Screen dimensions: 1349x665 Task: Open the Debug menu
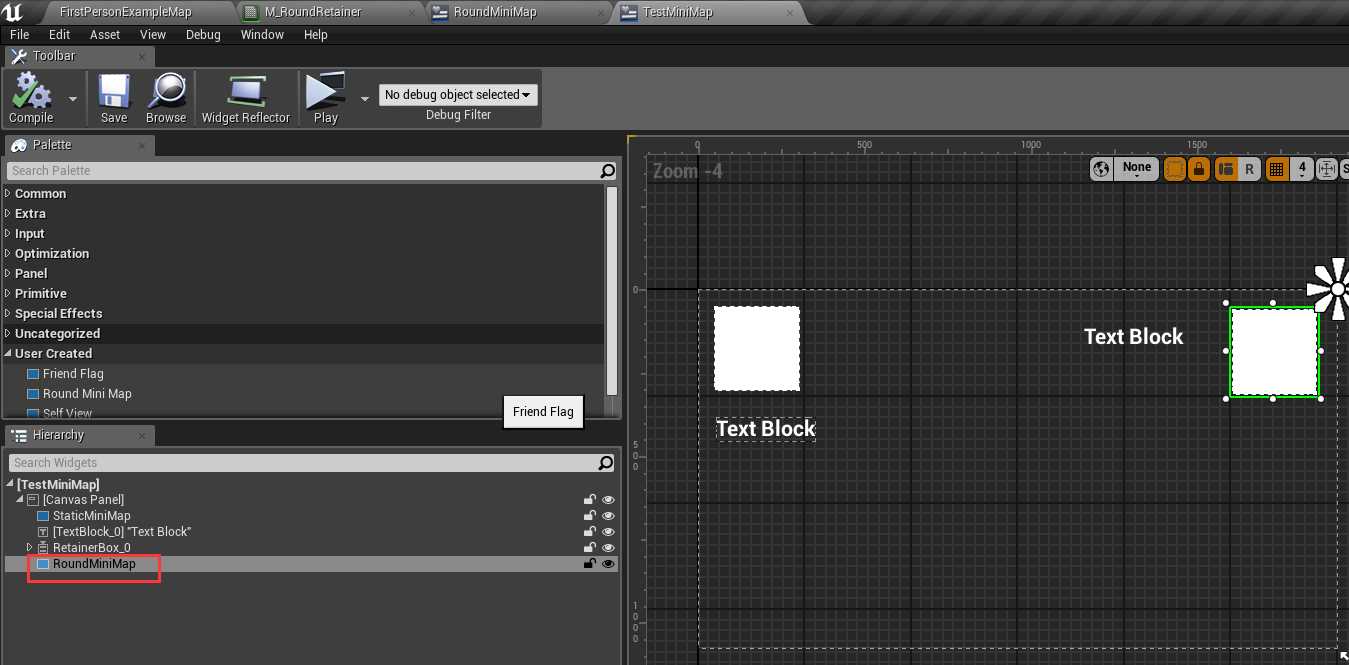(x=203, y=35)
